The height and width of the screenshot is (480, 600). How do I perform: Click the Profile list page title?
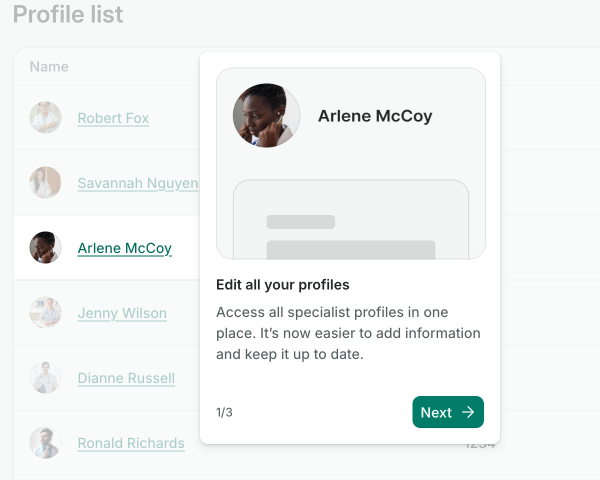[68, 15]
